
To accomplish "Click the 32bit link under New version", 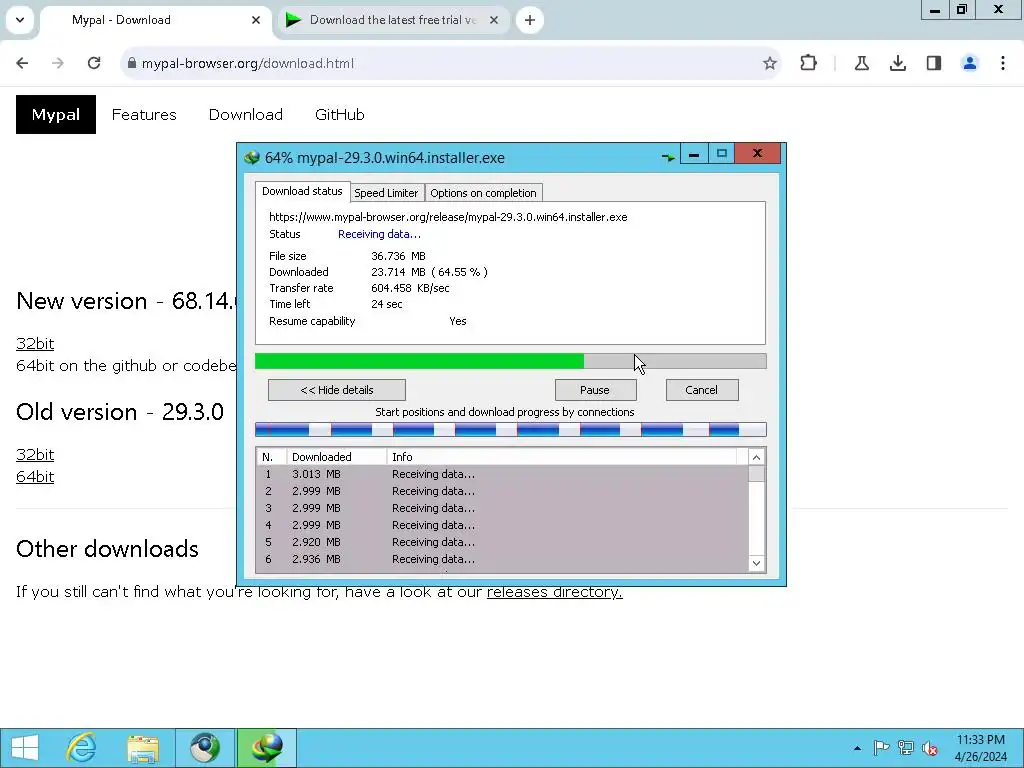I will coord(35,344).
